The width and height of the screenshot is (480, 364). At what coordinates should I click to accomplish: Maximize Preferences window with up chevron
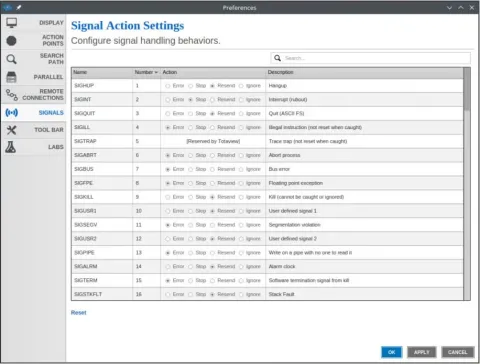pyautogui.click(x=461, y=7)
